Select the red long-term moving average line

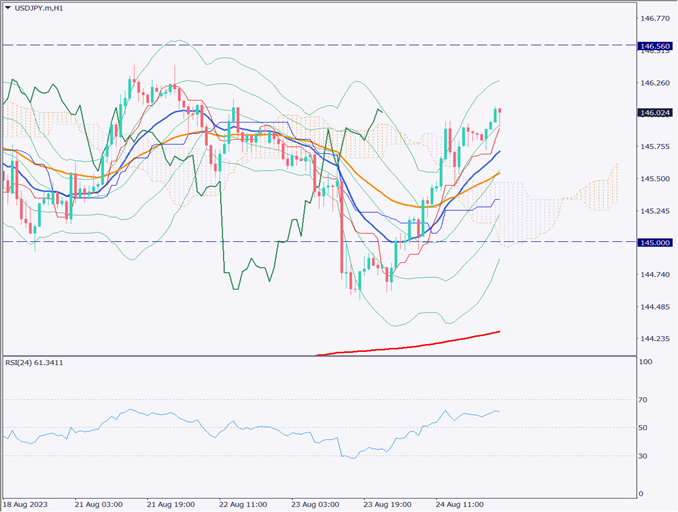tap(420, 345)
